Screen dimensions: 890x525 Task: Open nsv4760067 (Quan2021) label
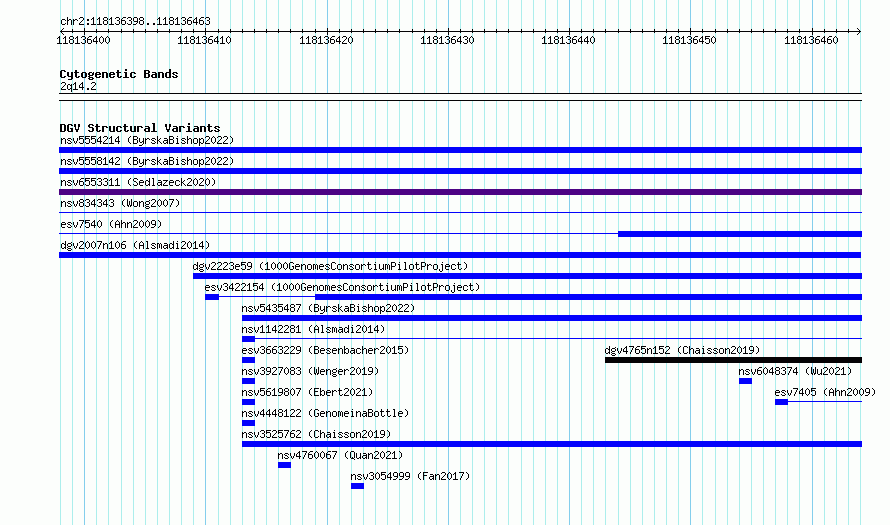[340, 455]
